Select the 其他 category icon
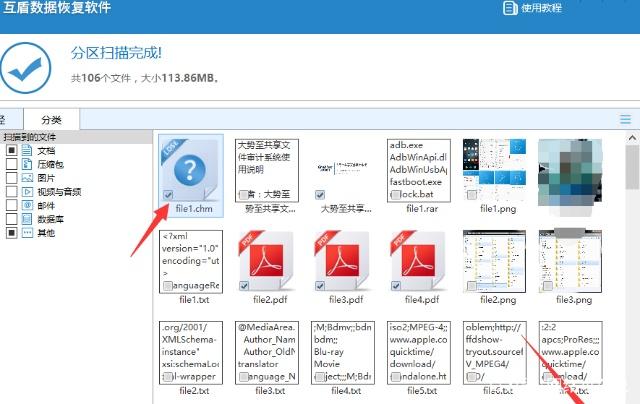Image resolution: width=640 pixels, height=404 pixels. (27, 233)
